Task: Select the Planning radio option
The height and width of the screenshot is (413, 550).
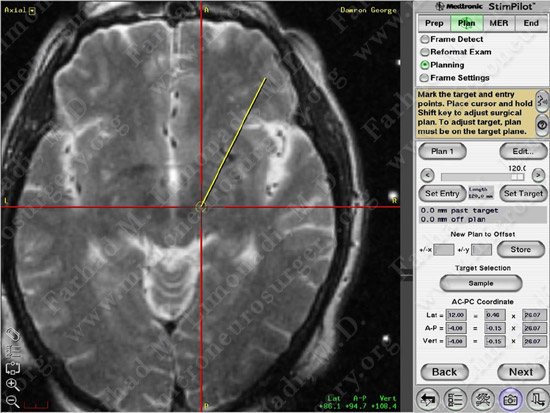Action: (425, 65)
